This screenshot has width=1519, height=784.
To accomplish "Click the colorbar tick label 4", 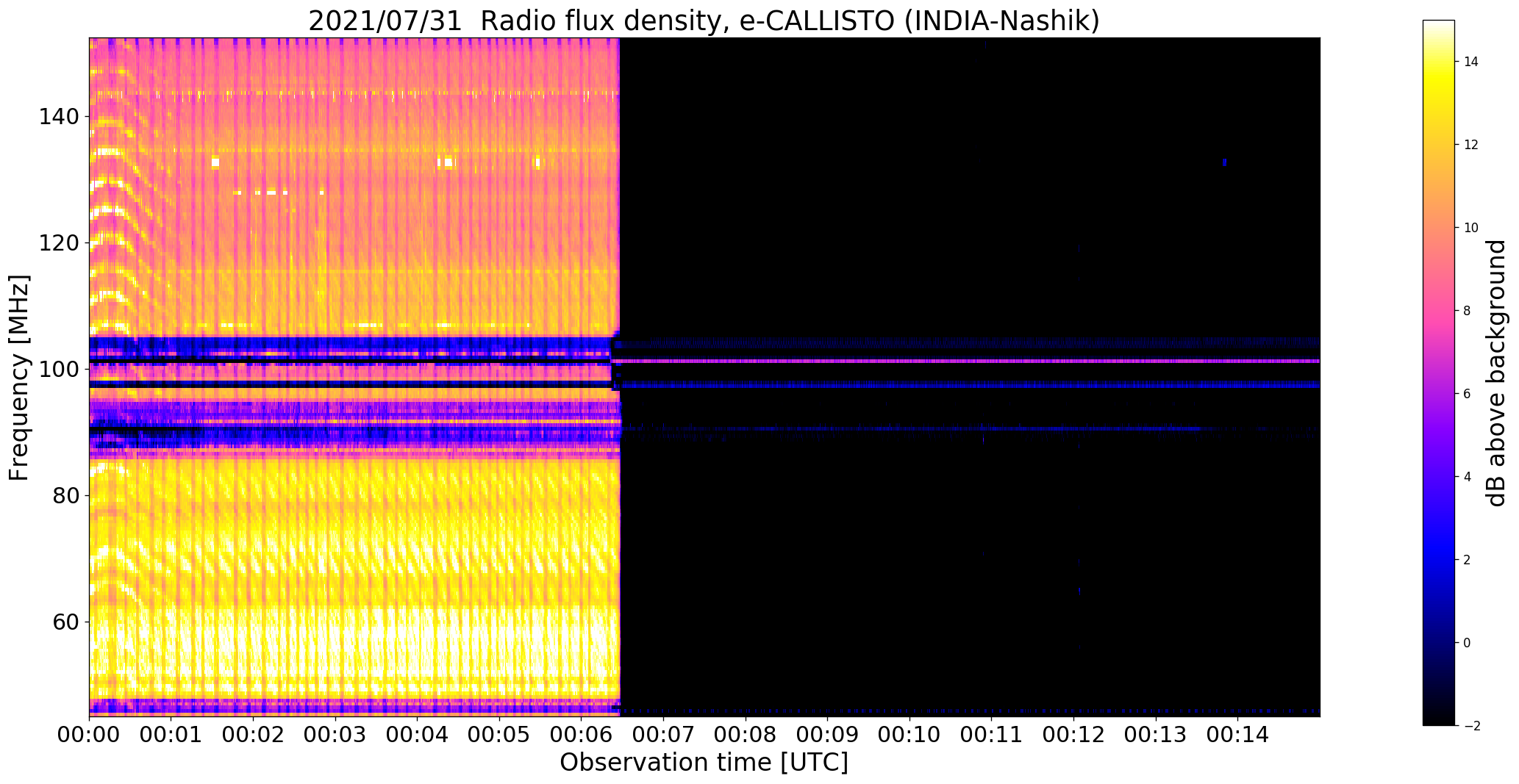I will click(1467, 477).
